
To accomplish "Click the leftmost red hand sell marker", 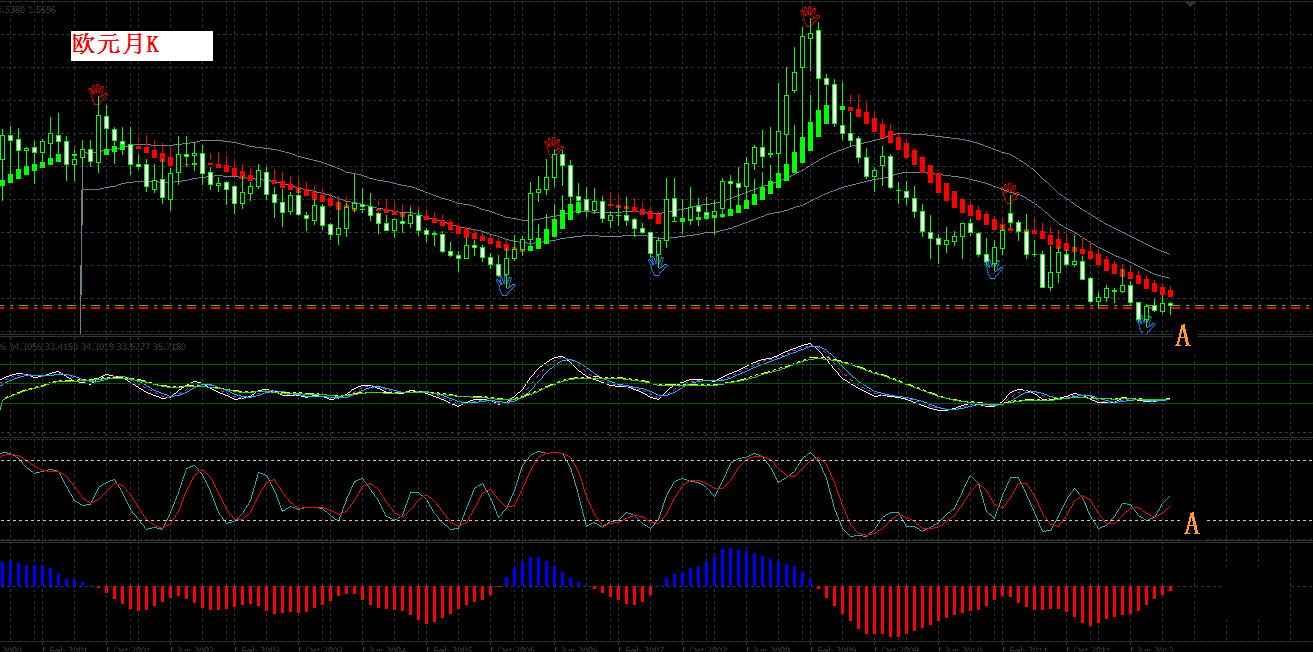I will click(x=97, y=94).
